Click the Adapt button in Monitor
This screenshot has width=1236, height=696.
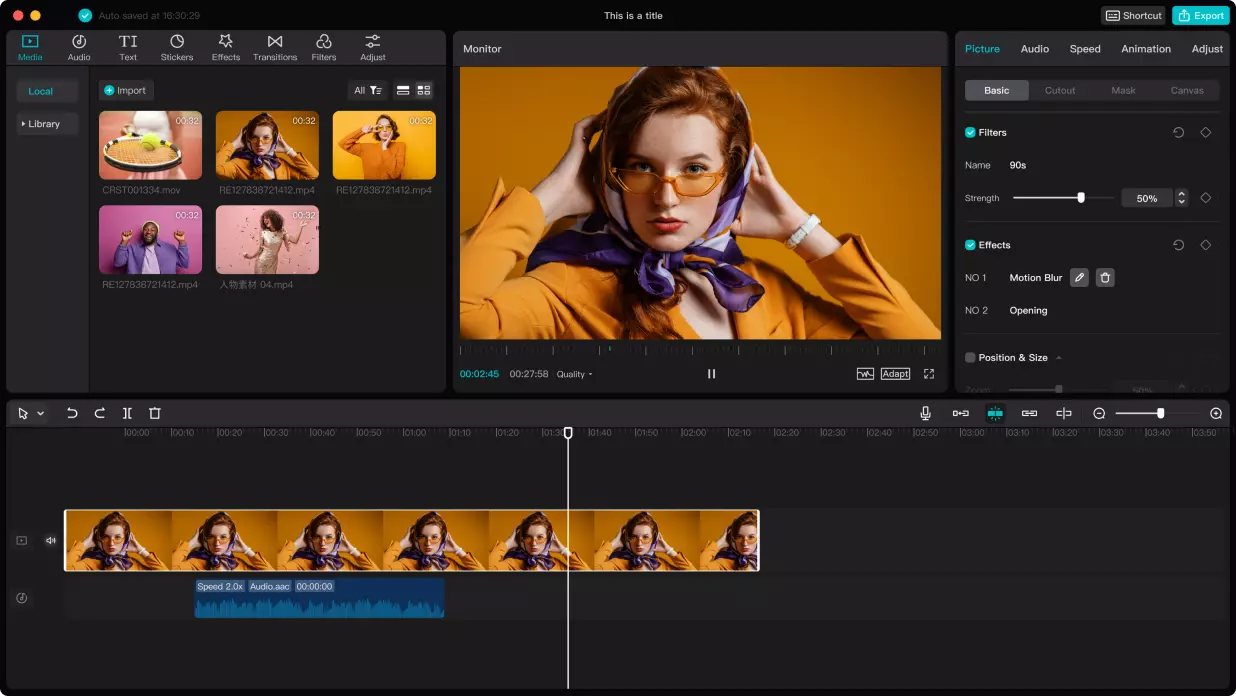(895, 374)
